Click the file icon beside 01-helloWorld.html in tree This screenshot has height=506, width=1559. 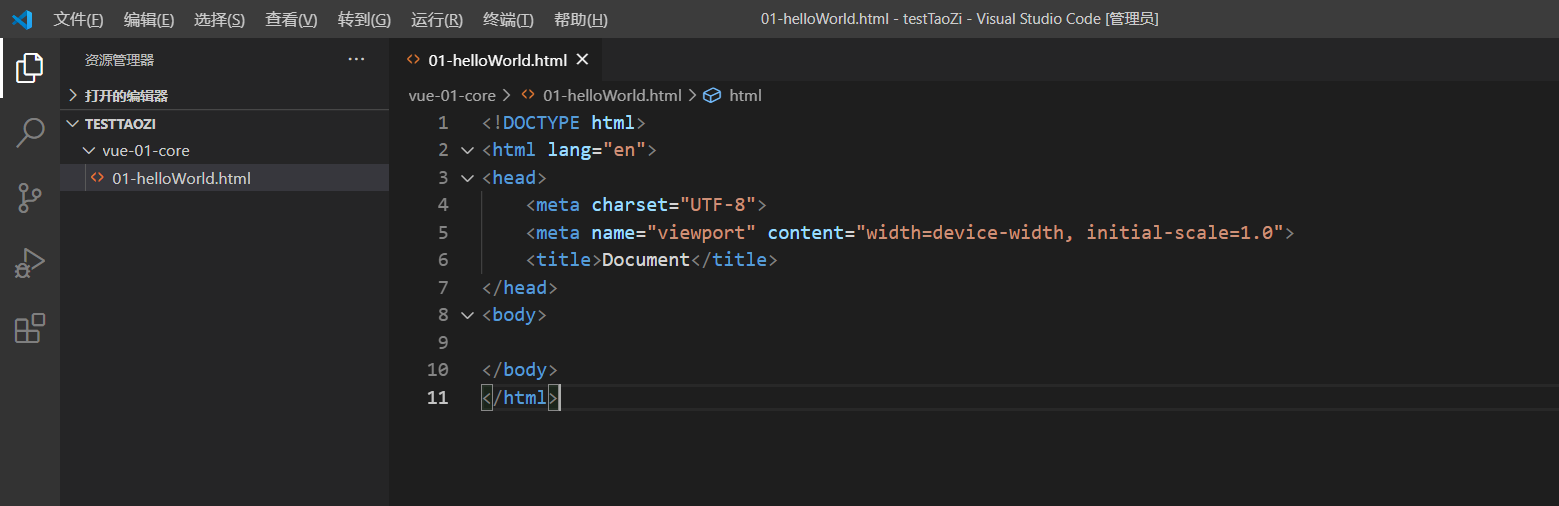(x=97, y=178)
